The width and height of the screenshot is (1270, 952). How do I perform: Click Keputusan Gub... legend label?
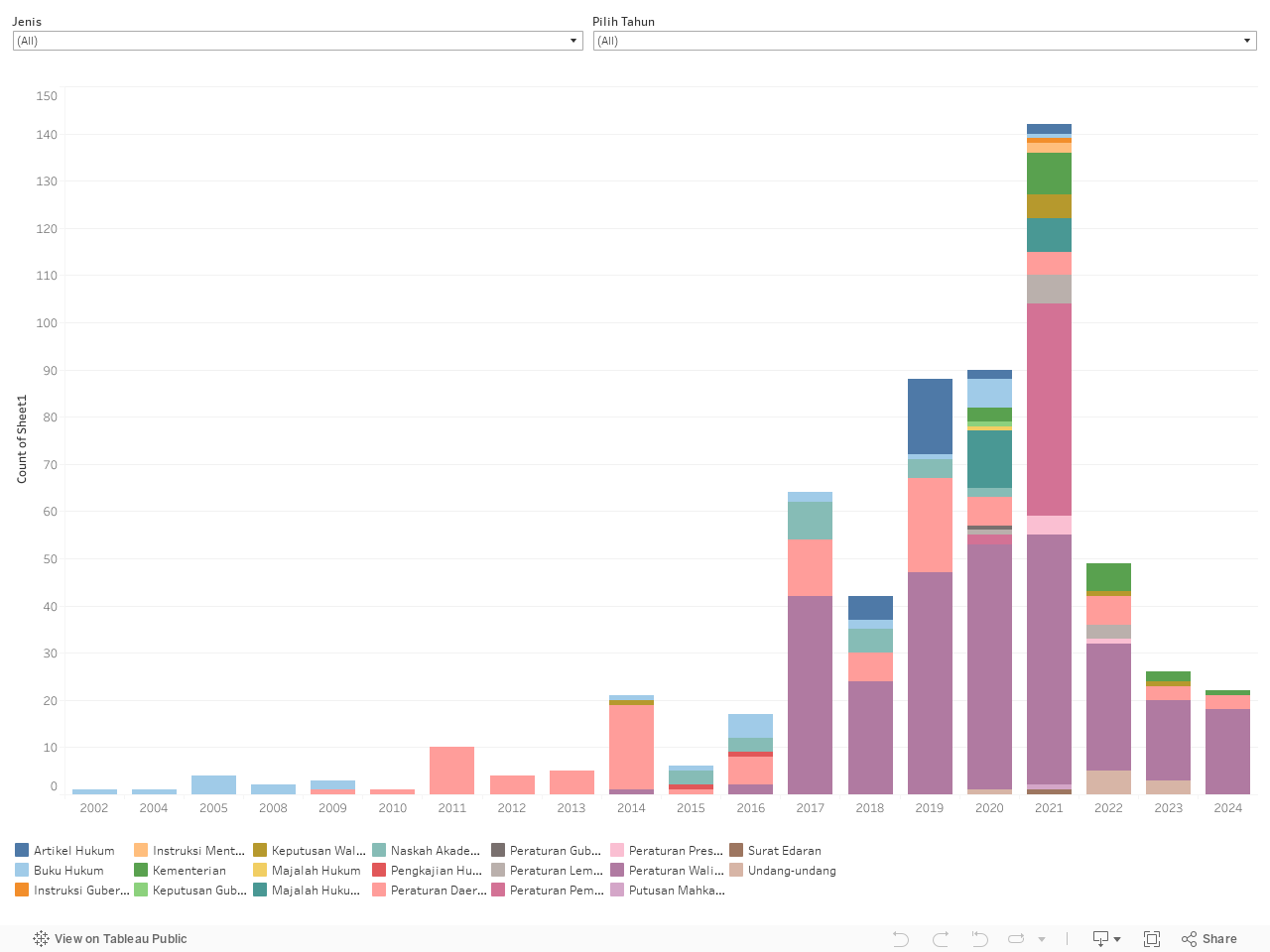[199, 891]
